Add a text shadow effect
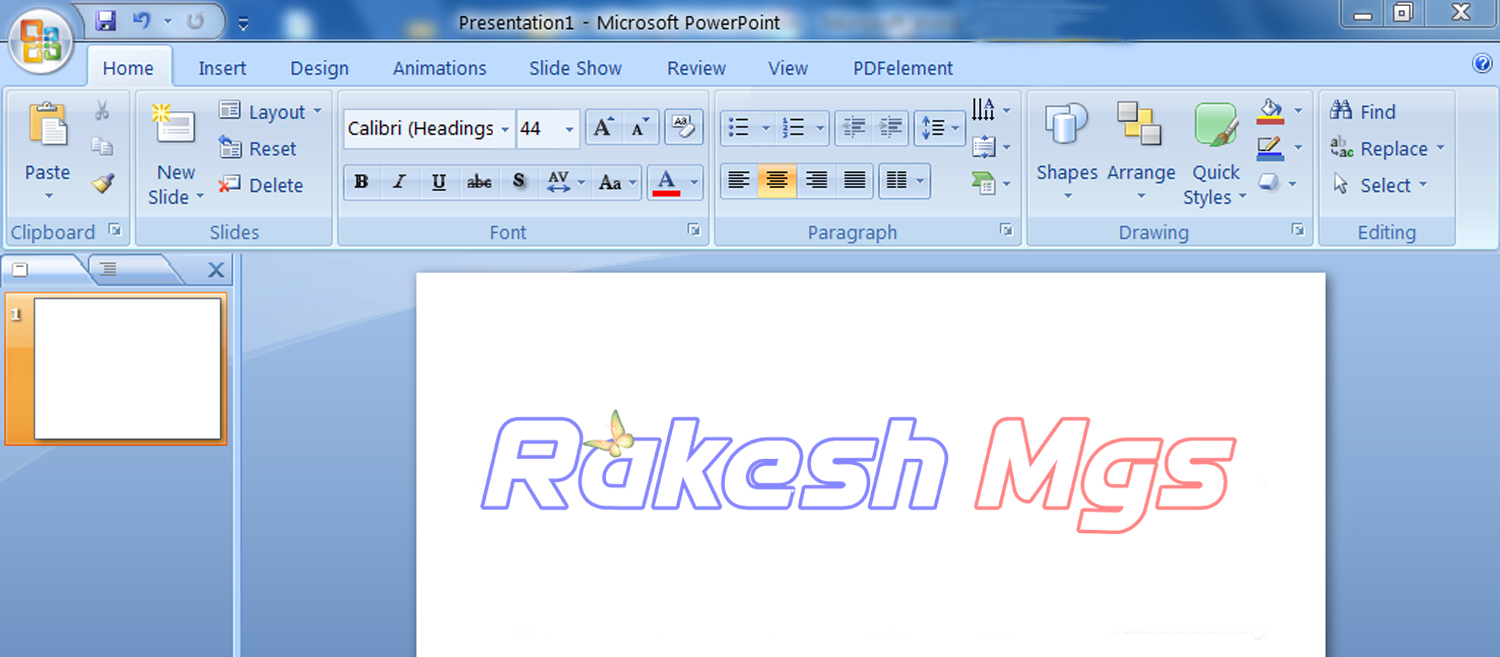 tap(518, 182)
